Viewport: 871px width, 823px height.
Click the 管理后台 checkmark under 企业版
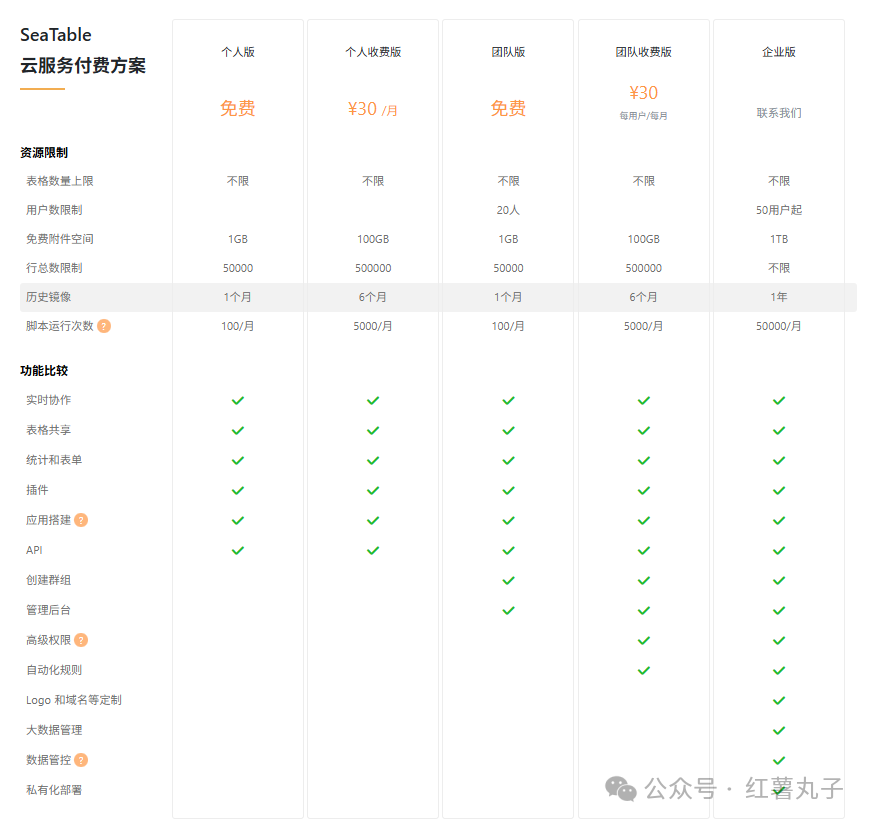(779, 610)
